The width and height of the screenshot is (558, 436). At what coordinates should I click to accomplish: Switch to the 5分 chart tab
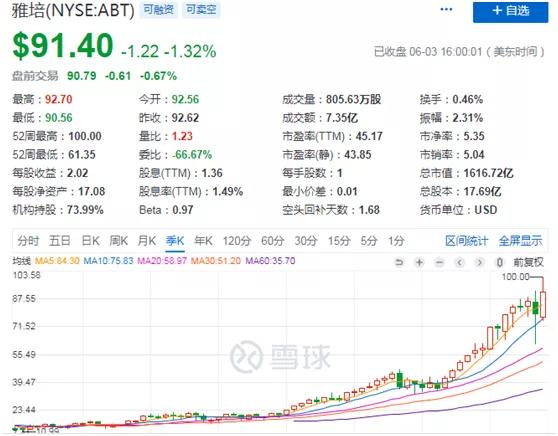pos(369,241)
